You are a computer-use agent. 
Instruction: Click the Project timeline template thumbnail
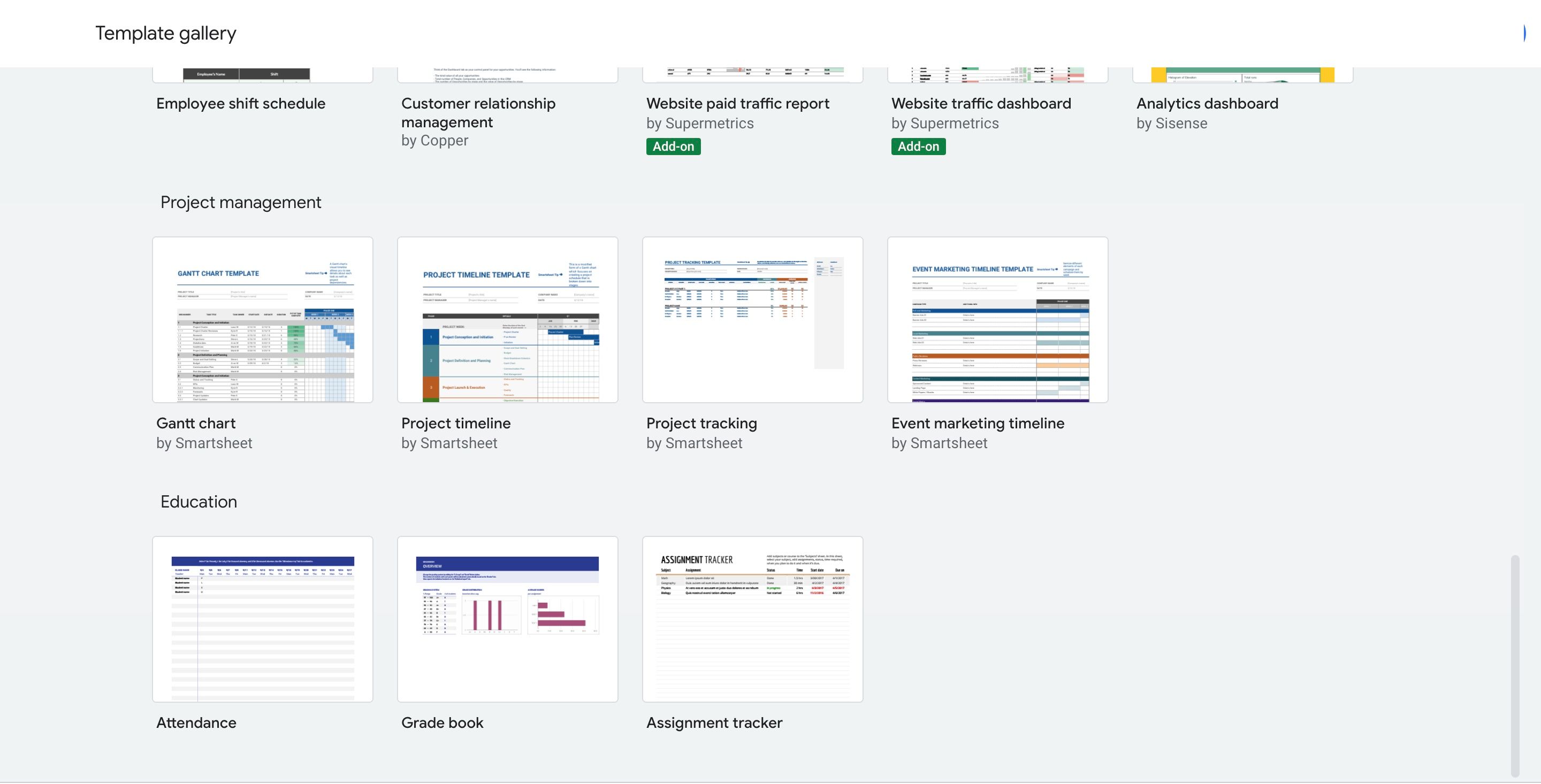click(508, 319)
